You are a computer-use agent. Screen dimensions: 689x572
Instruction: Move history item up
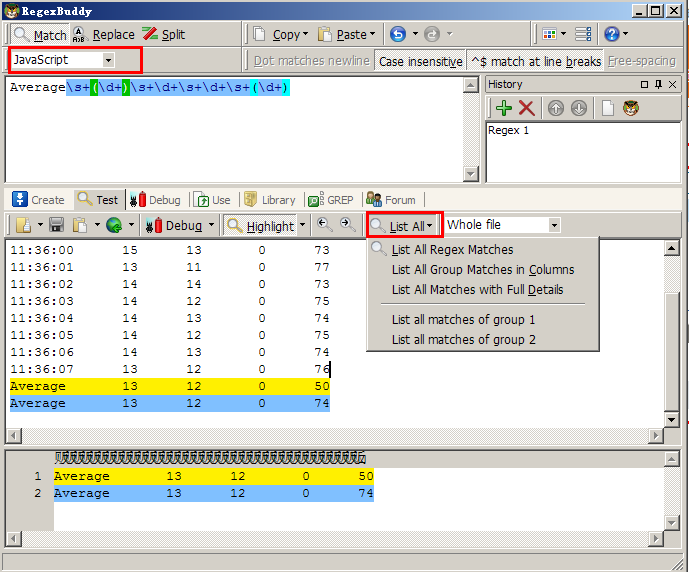(556, 108)
